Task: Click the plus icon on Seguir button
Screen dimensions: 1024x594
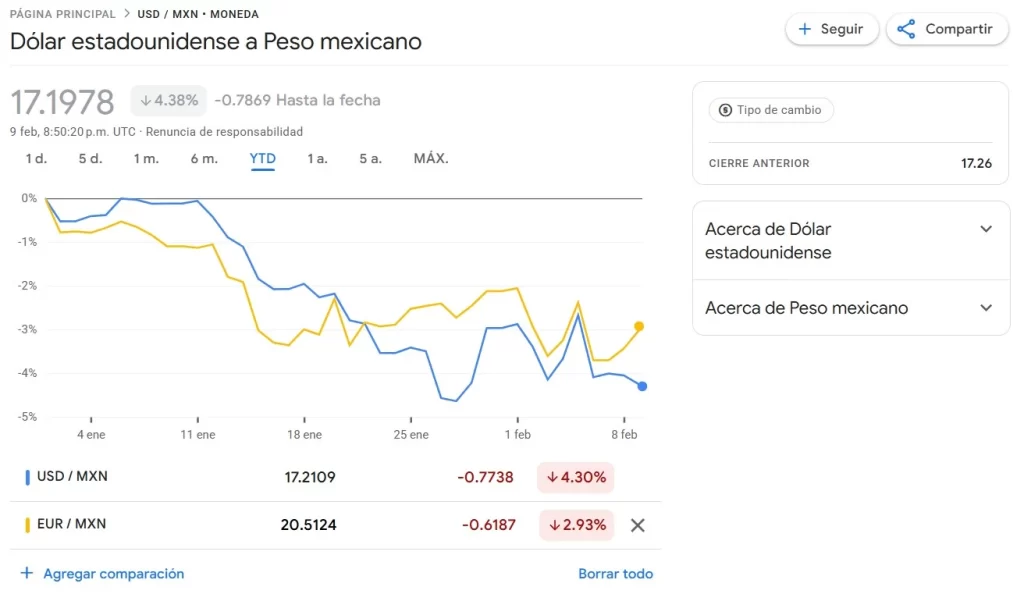Action: 805,29
